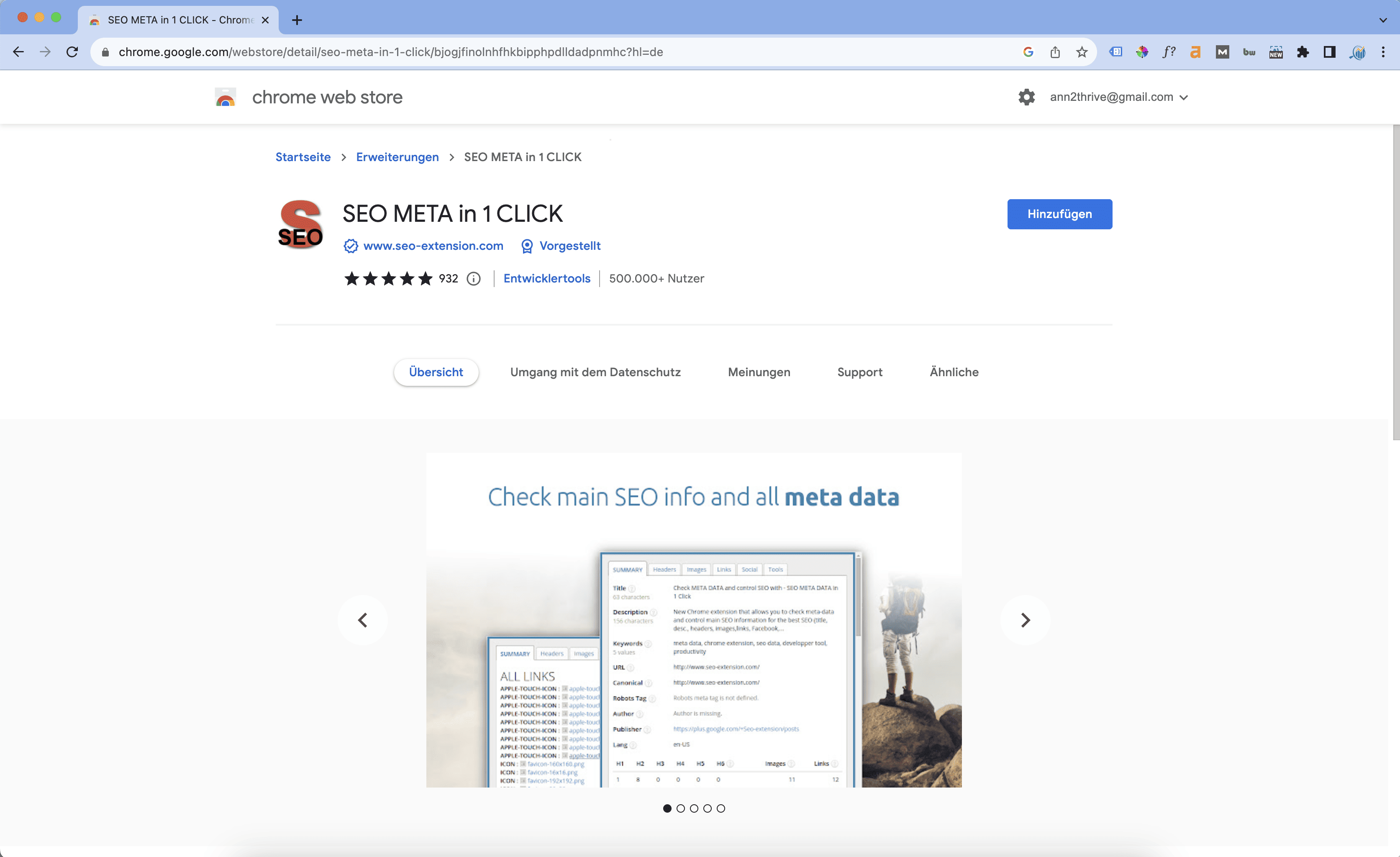Open the Ähnliche tab
Viewport: 1400px width, 857px height.
954,372
